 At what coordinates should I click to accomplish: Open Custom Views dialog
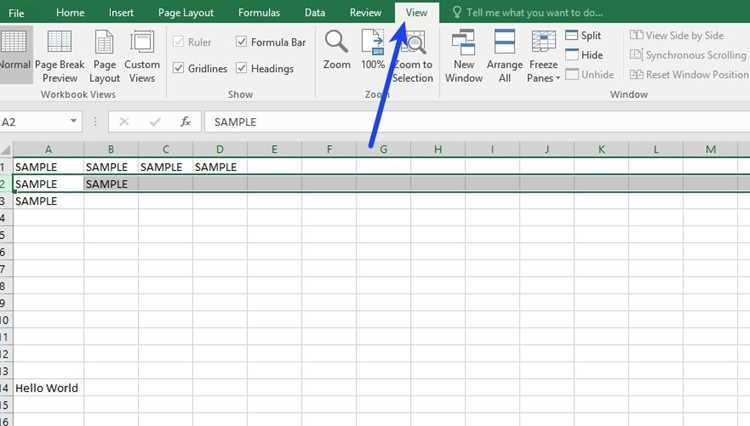[142, 56]
